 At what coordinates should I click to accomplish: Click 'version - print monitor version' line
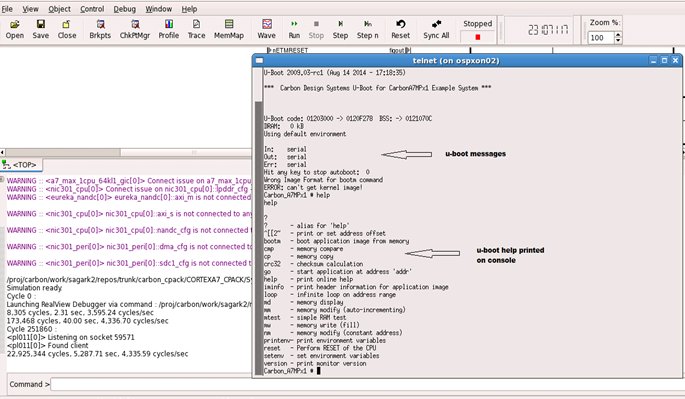(x=315, y=364)
